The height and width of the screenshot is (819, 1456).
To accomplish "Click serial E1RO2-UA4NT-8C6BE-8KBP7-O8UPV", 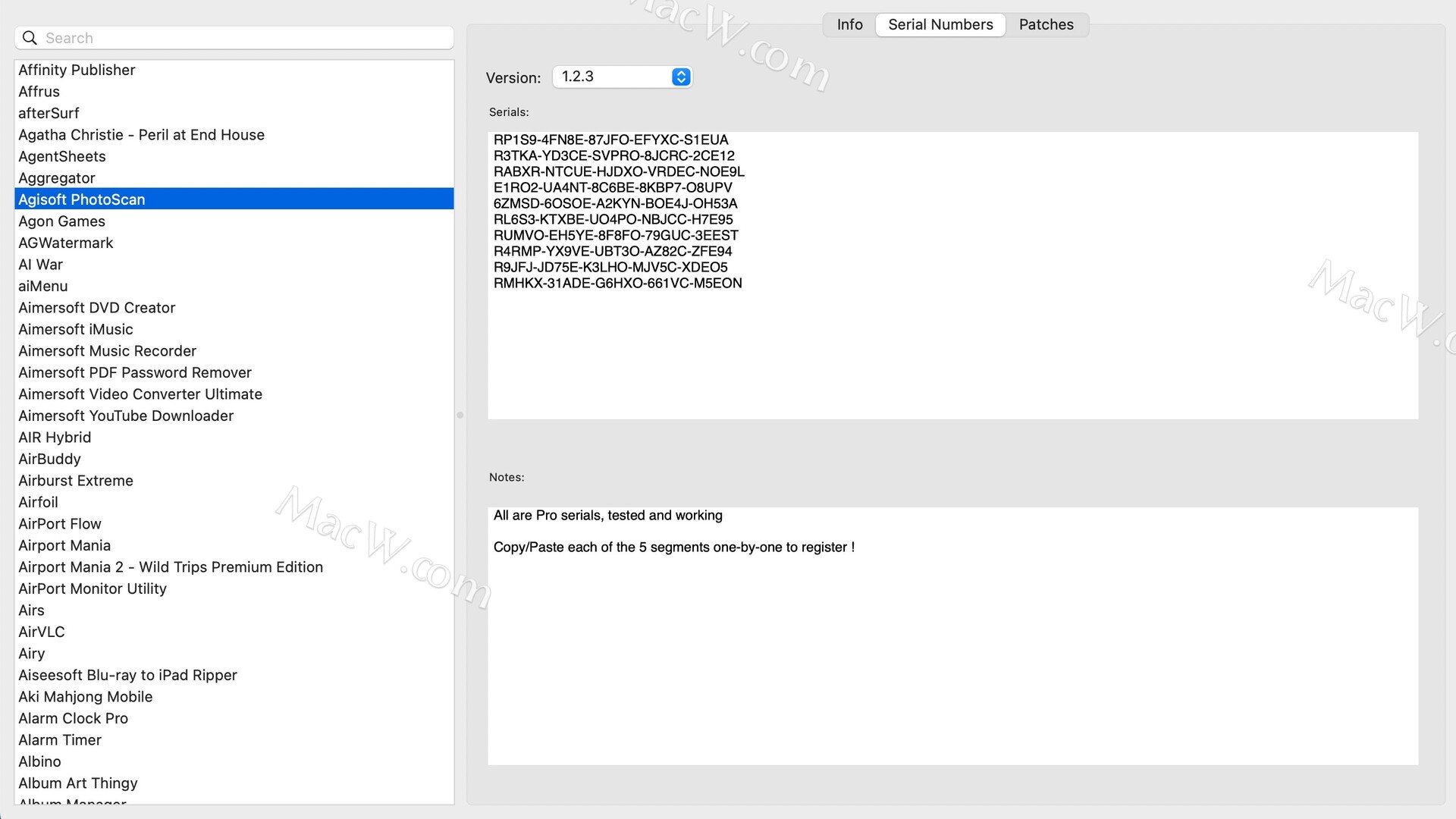I will tap(613, 187).
